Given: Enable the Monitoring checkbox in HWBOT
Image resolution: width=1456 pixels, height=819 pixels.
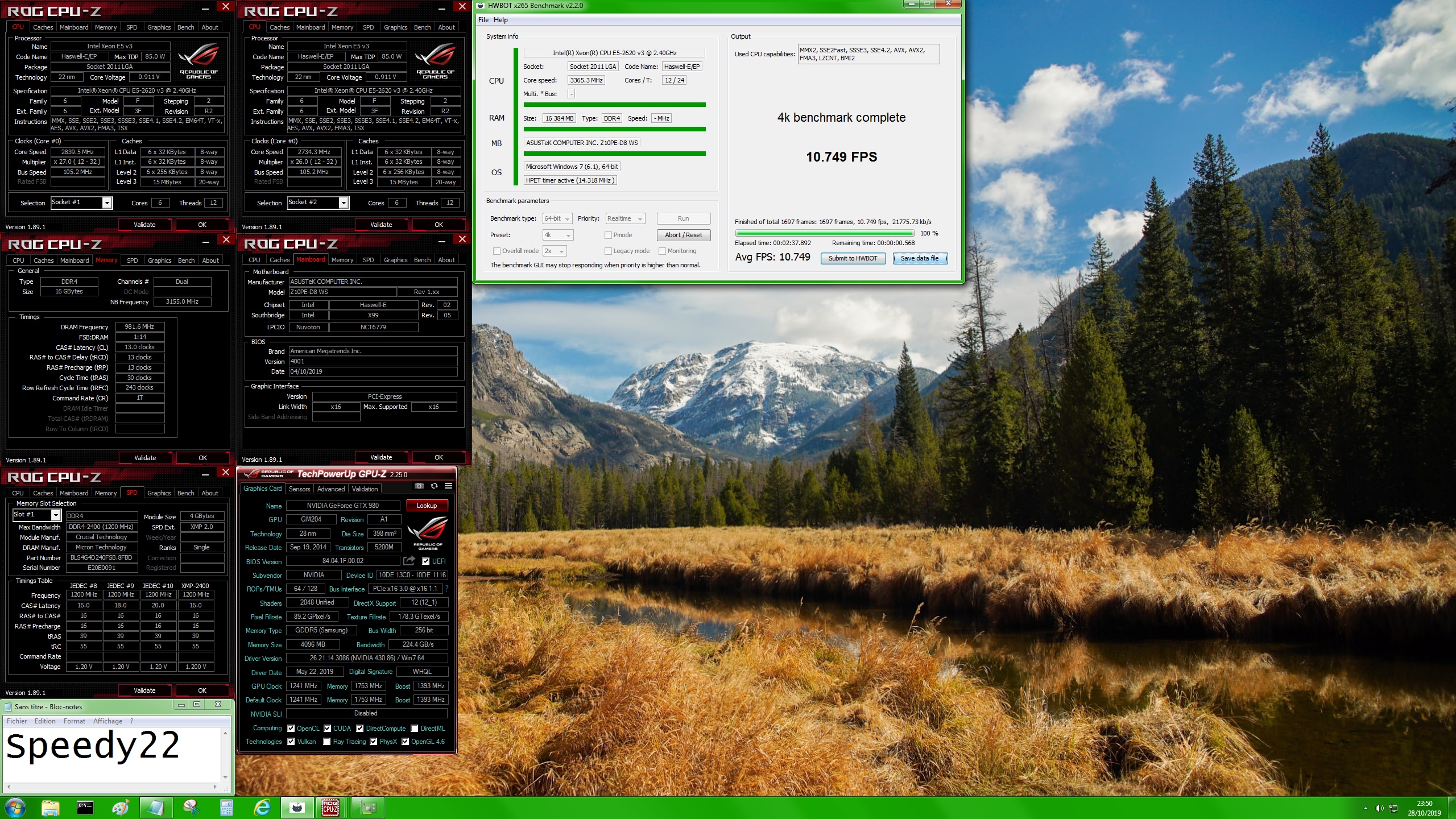Looking at the screenshot, I should 662,251.
